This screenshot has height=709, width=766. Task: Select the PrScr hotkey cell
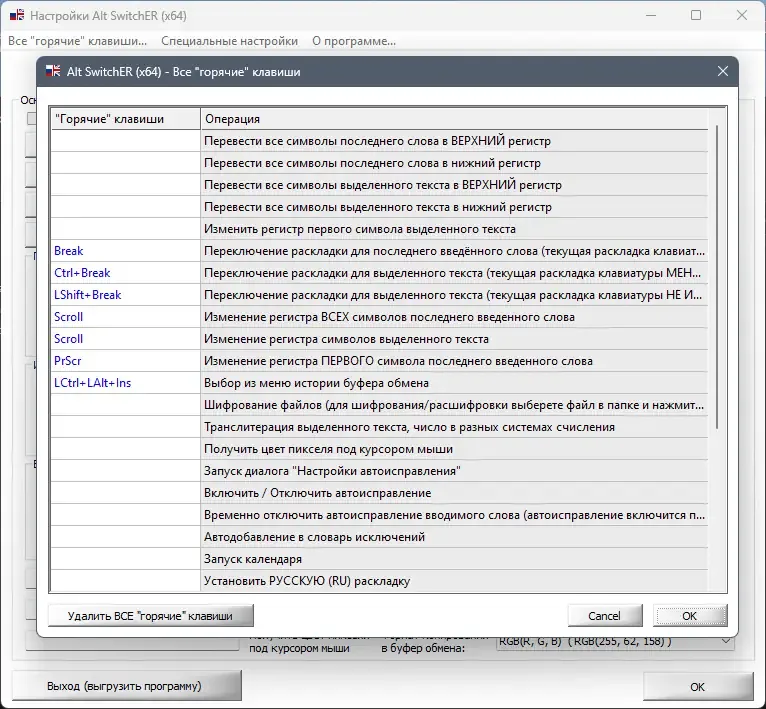126,361
